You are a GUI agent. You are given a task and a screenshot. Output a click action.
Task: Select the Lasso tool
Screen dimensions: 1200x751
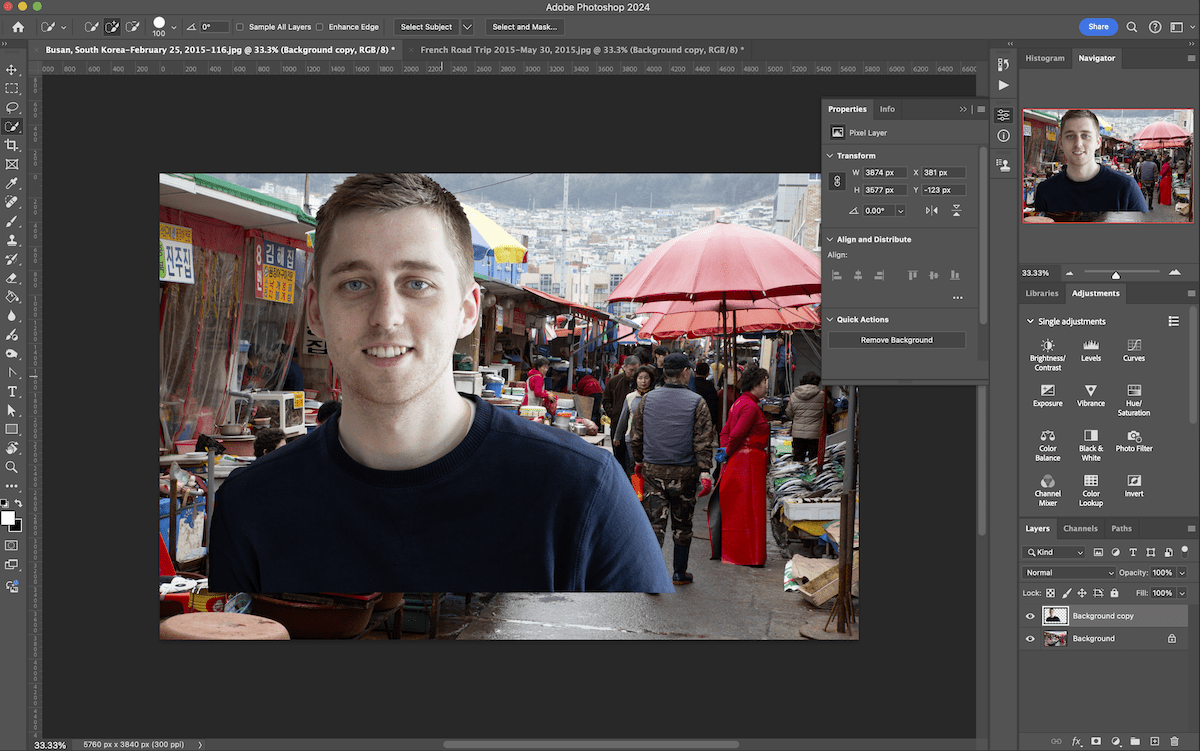tap(12, 105)
